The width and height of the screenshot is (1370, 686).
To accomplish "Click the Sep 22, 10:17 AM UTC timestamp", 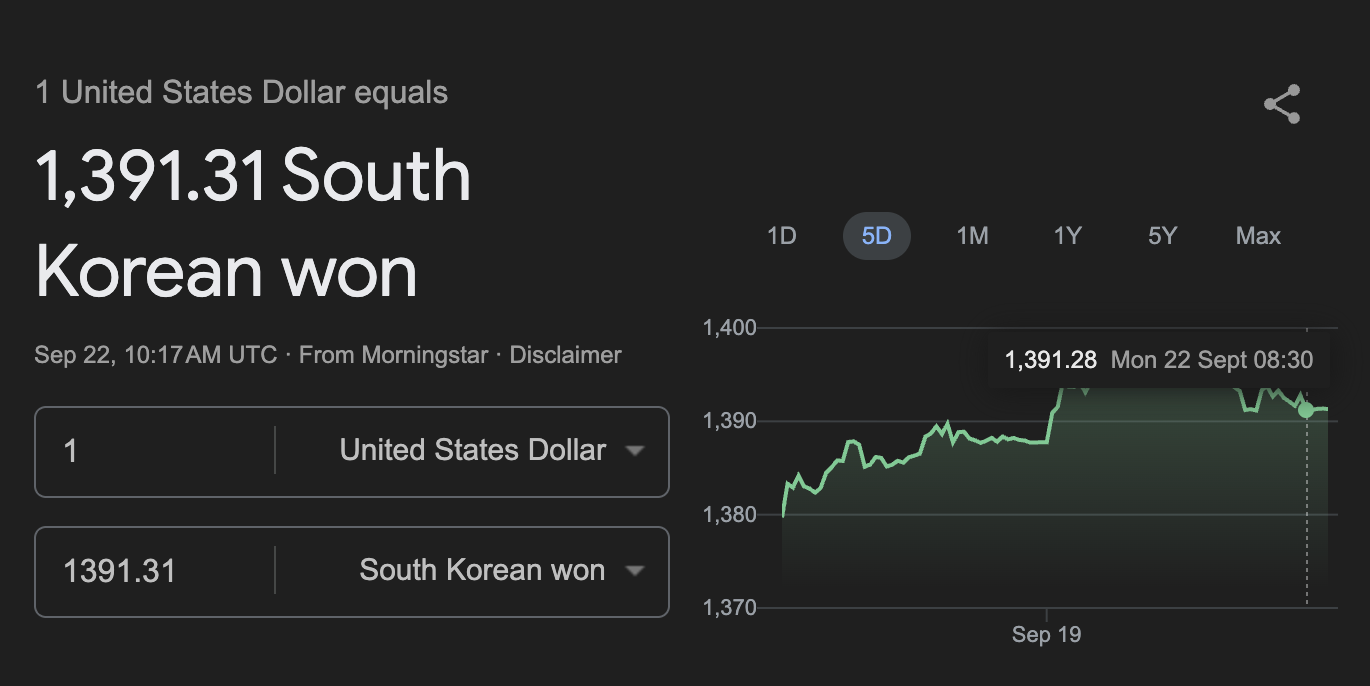I will point(155,355).
